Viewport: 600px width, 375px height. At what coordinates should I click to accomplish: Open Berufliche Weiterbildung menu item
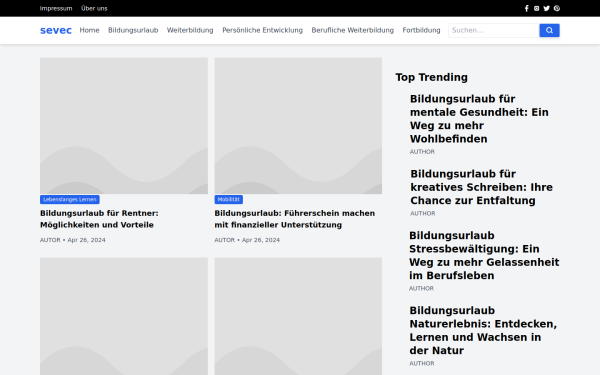[x=352, y=30]
